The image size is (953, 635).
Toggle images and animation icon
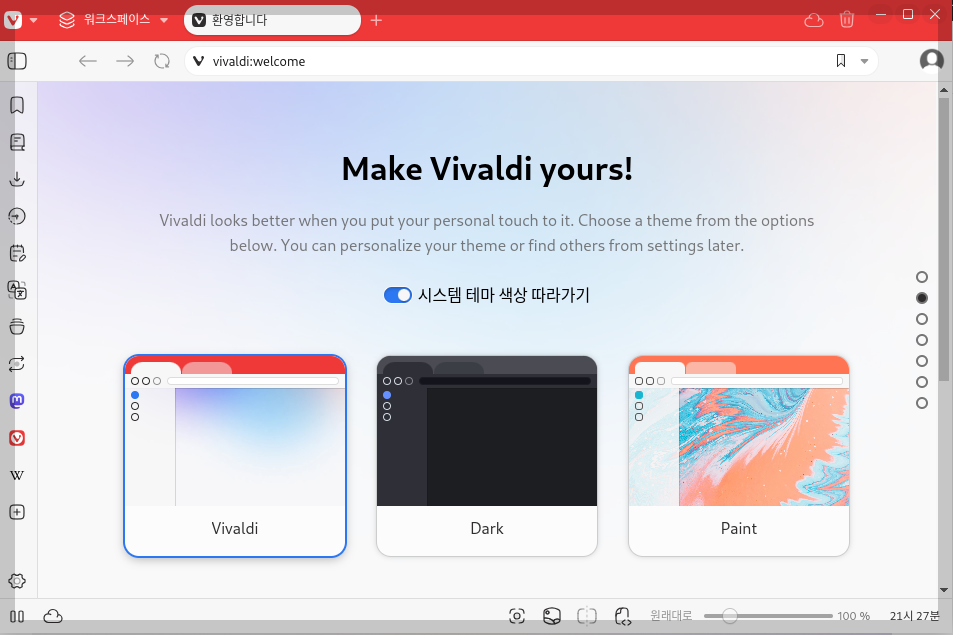click(x=552, y=616)
